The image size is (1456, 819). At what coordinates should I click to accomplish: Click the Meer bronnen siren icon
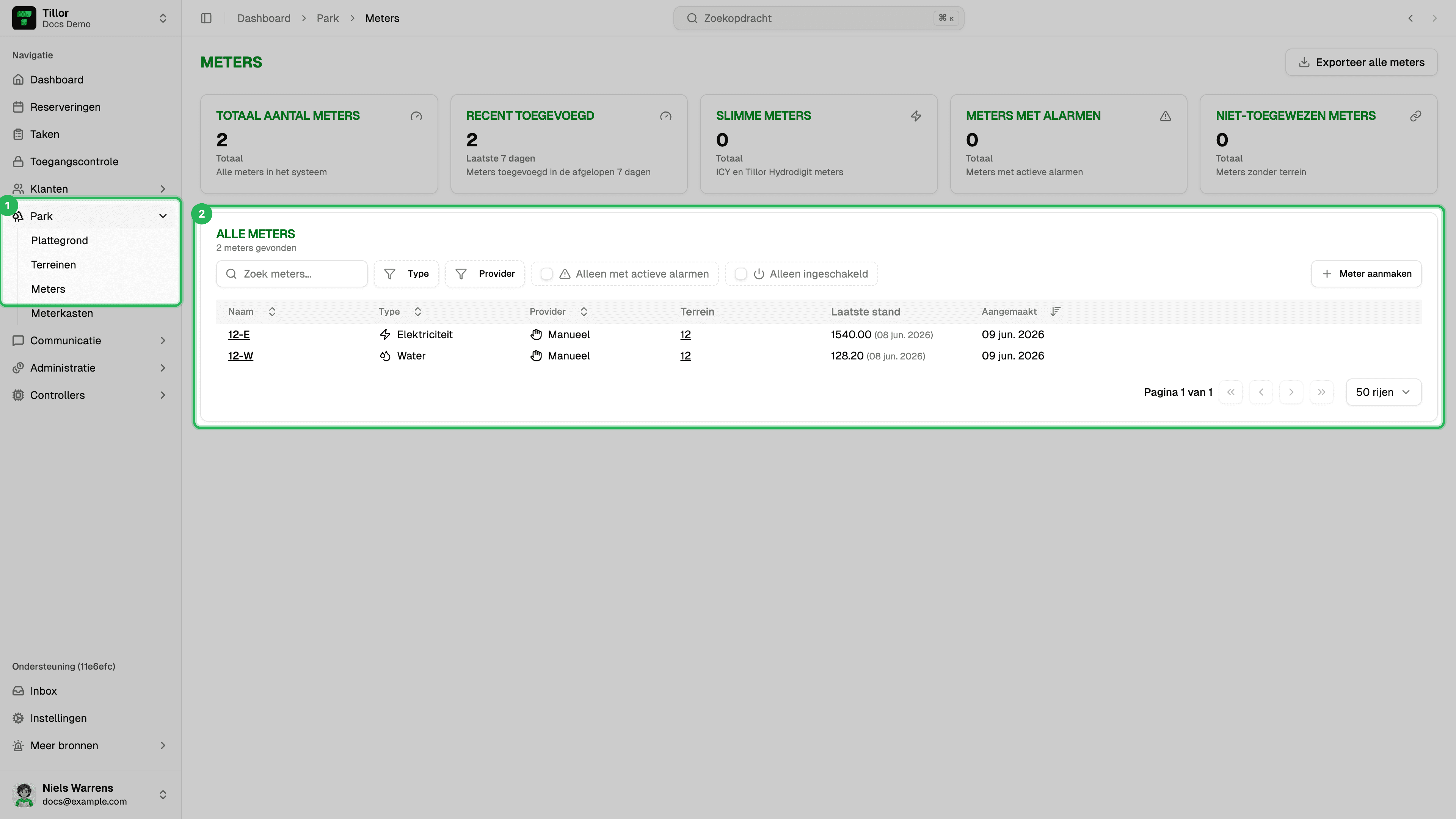pos(18,745)
